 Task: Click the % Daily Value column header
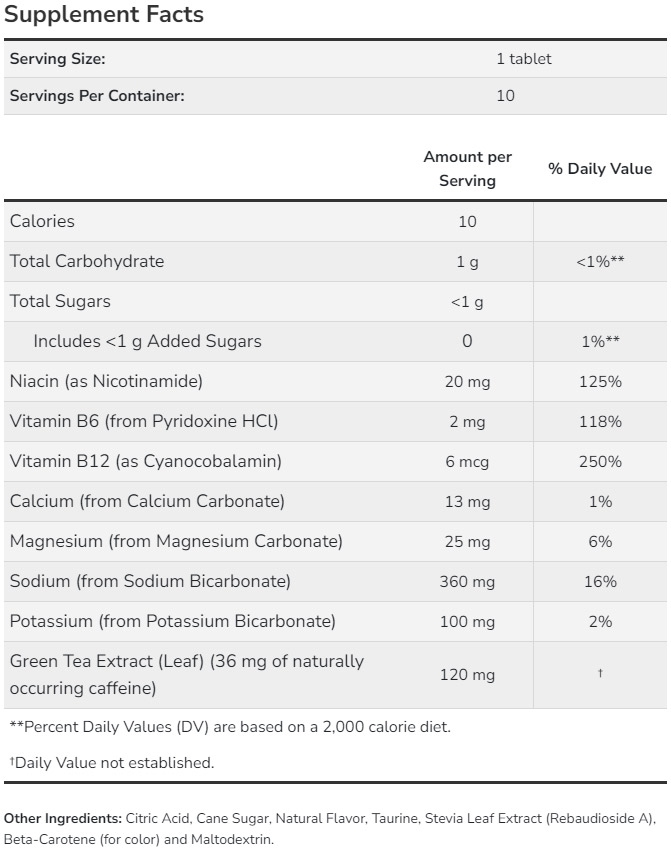tap(600, 169)
